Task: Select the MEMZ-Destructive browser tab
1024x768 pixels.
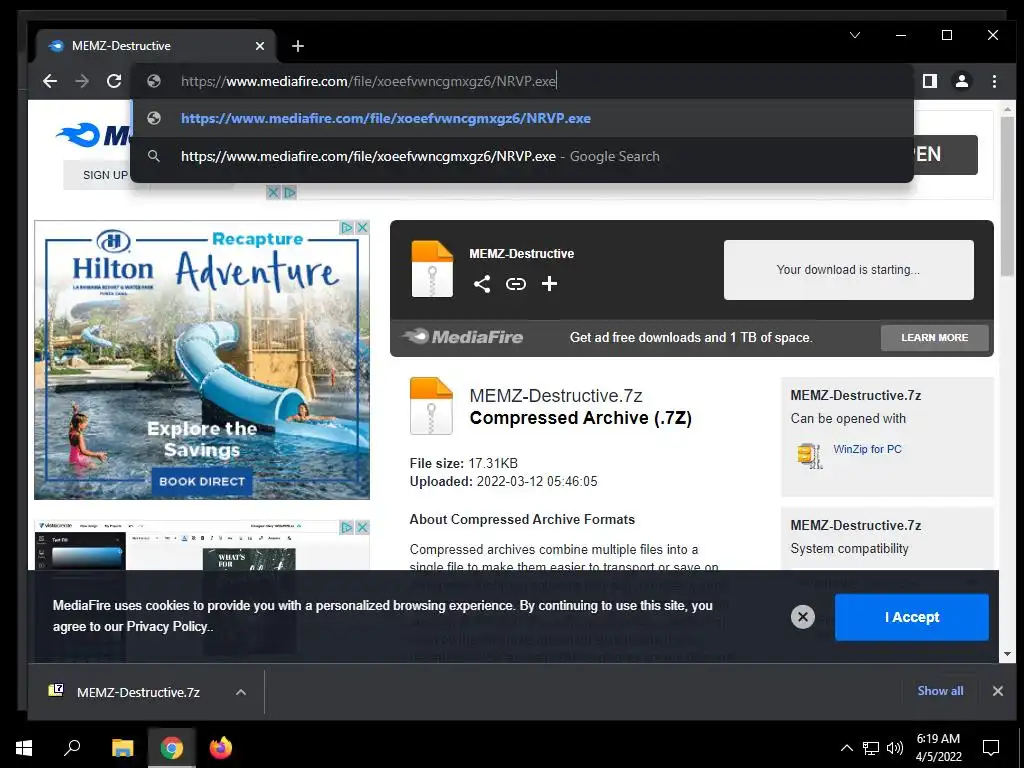Action: [x=155, y=46]
